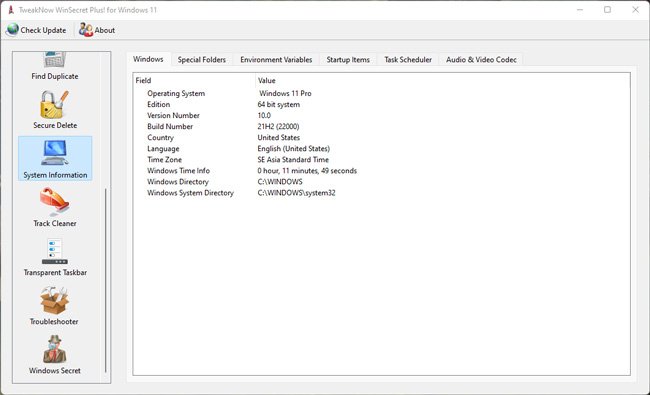This screenshot has width=650, height=395.
Task: Open the Transparent Taskbar icon
Action: 54,251
